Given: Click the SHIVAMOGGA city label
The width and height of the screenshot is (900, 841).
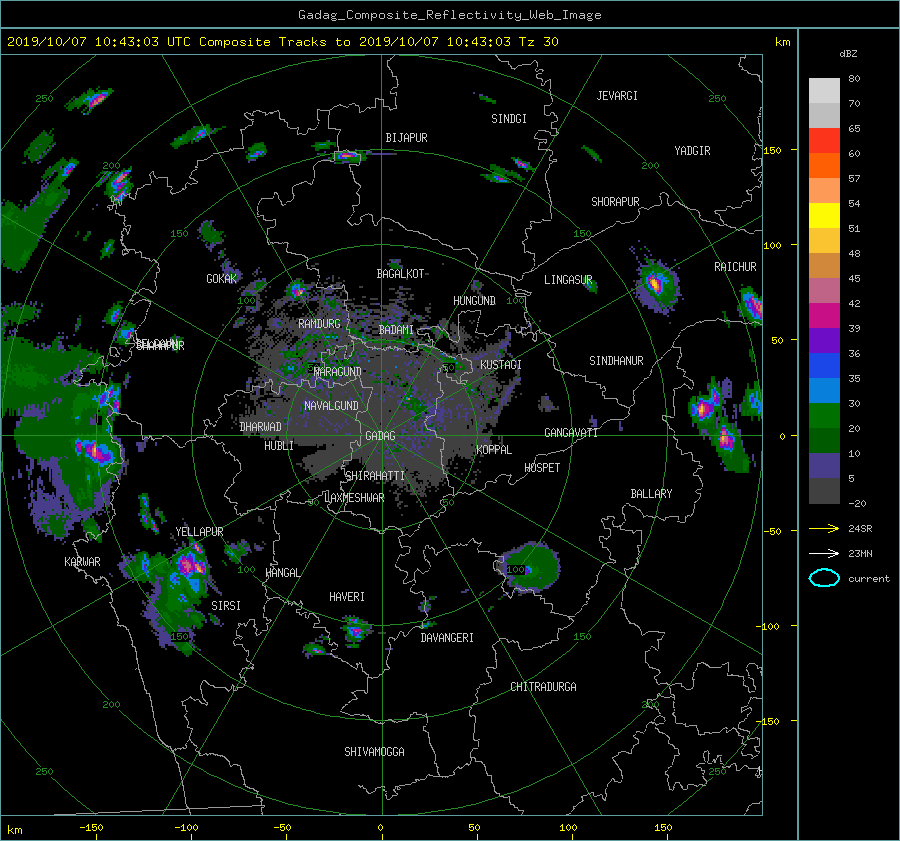Looking at the screenshot, I should [374, 752].
